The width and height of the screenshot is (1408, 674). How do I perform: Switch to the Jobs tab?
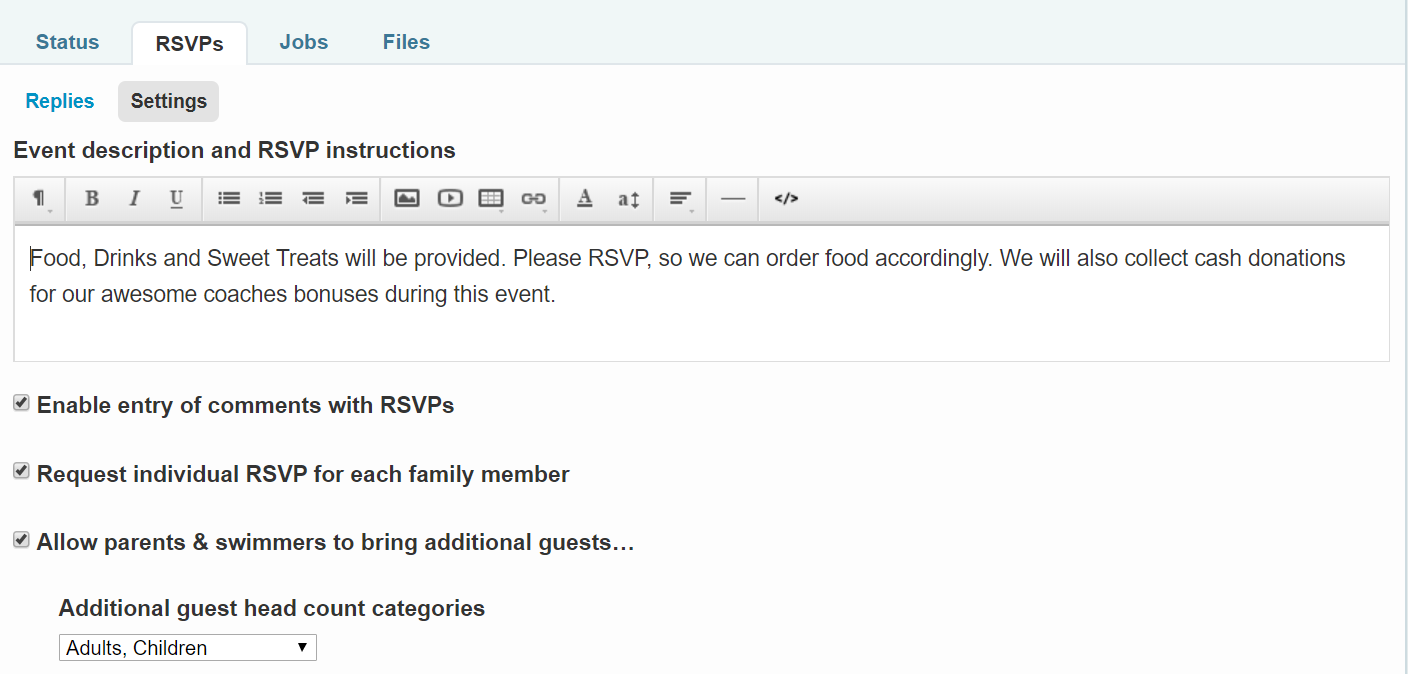(x=304, y=42)
